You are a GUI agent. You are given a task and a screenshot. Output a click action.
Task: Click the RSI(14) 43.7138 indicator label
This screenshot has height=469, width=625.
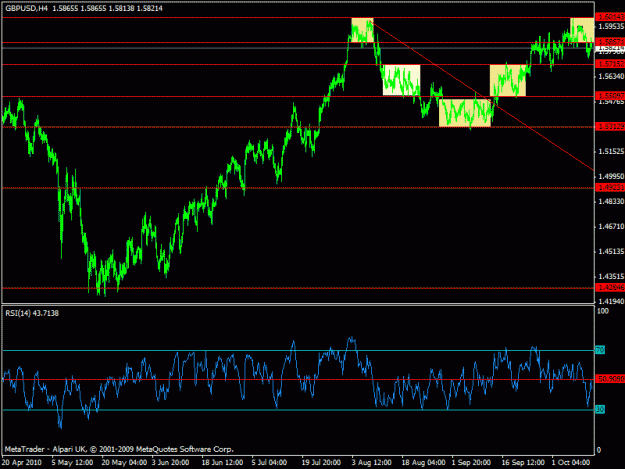(32, 313)
